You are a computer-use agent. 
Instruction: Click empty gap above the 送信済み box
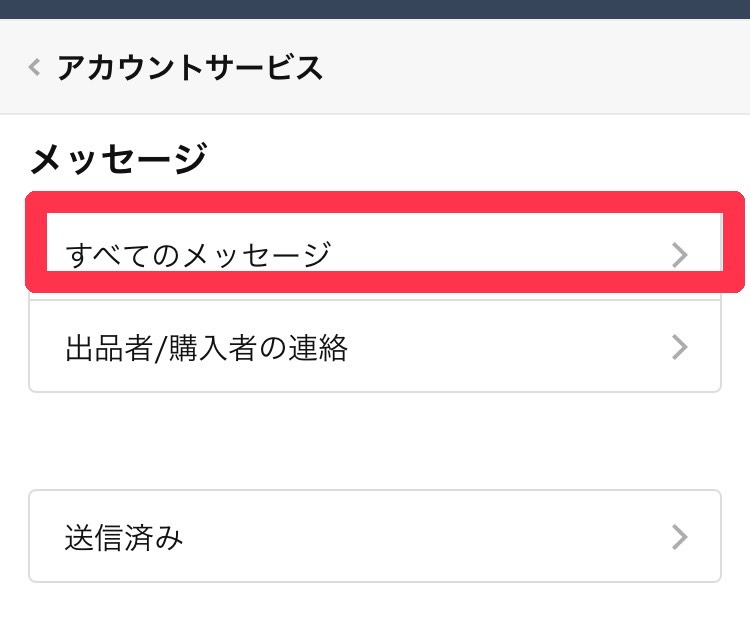click(x=375, y=440)
